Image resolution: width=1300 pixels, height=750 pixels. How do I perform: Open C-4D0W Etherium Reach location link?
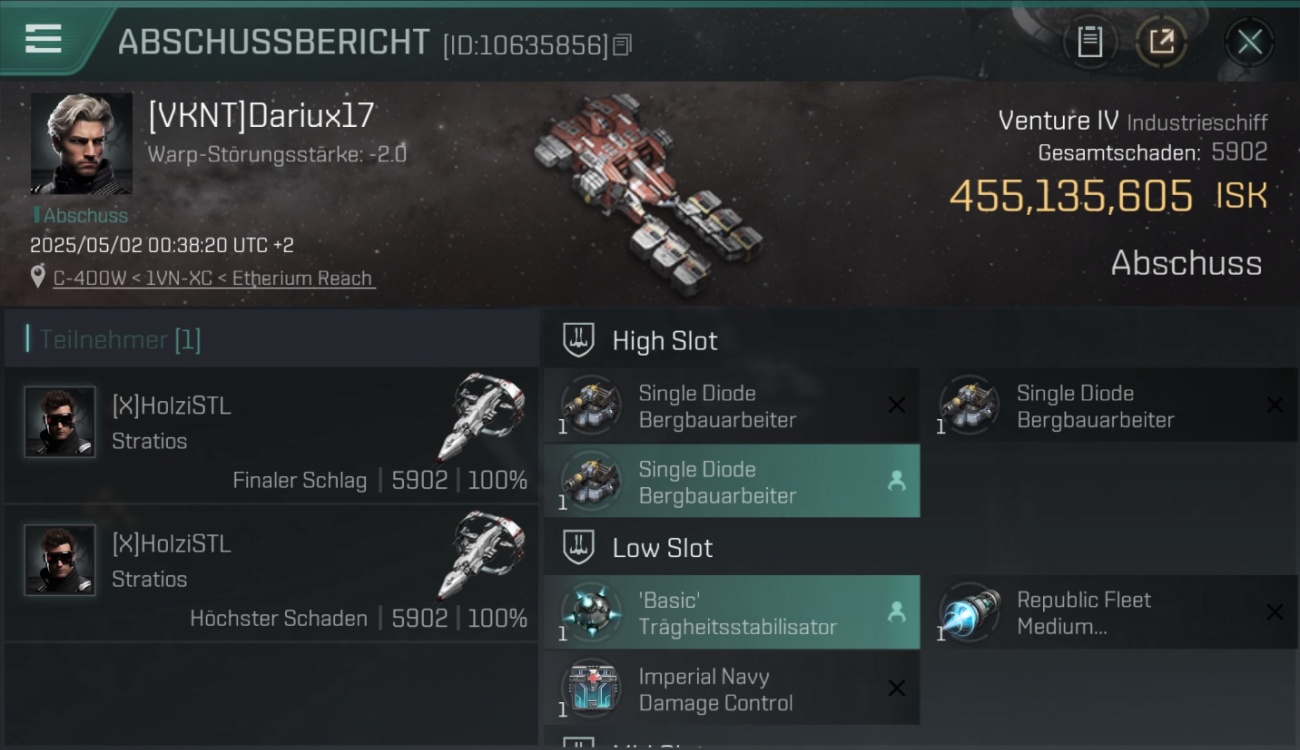[214, 278]
